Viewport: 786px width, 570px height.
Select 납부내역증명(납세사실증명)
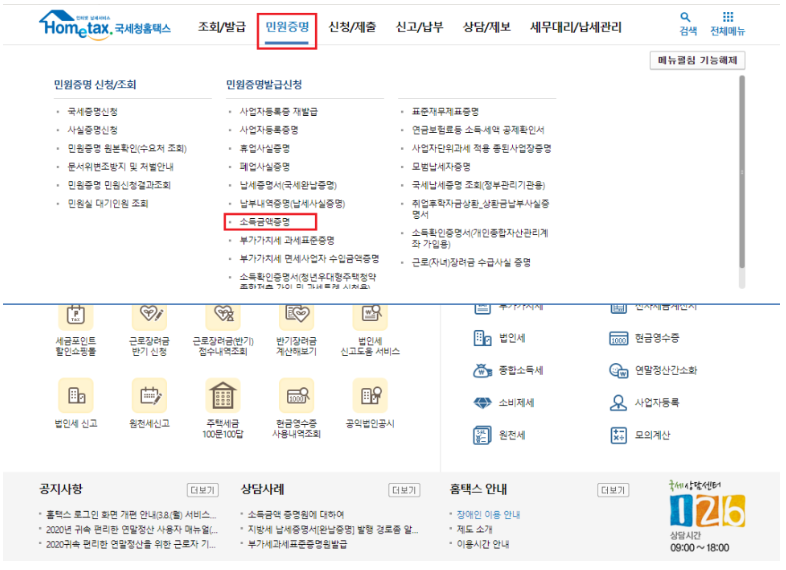coord(292,203)
